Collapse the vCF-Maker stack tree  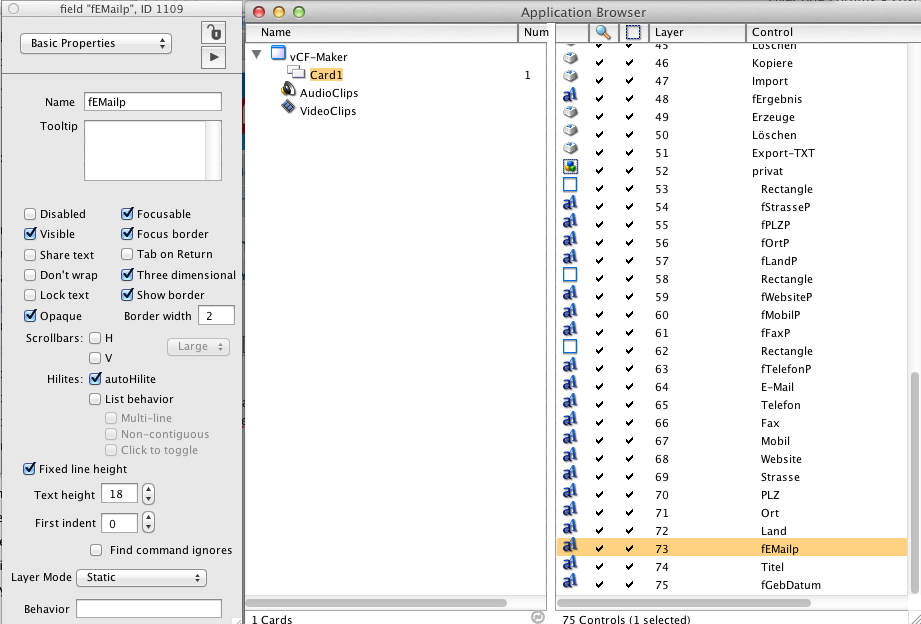pyautogui.click(x=258, y=56)
